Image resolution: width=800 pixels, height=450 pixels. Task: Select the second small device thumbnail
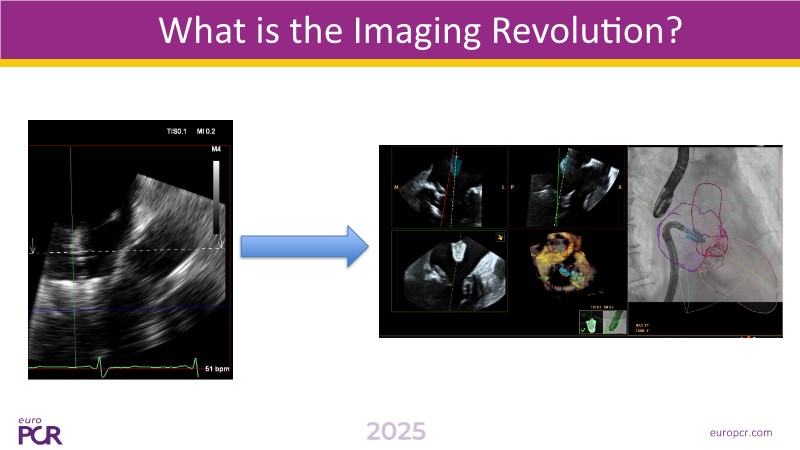612,324
